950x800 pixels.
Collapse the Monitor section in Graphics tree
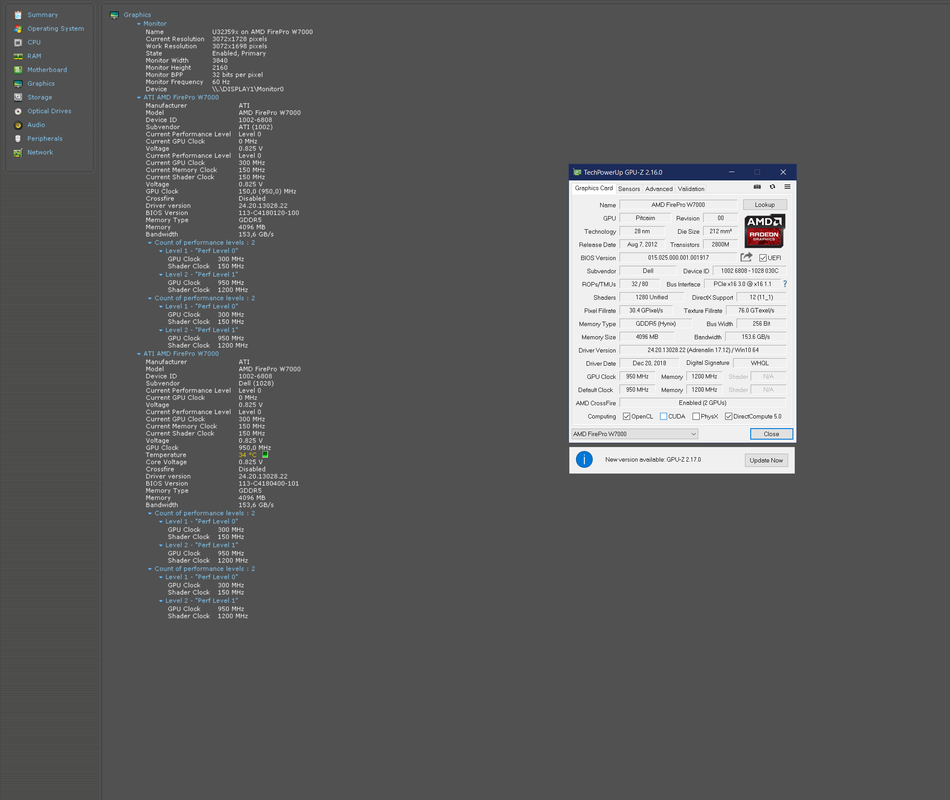point(139,24)
